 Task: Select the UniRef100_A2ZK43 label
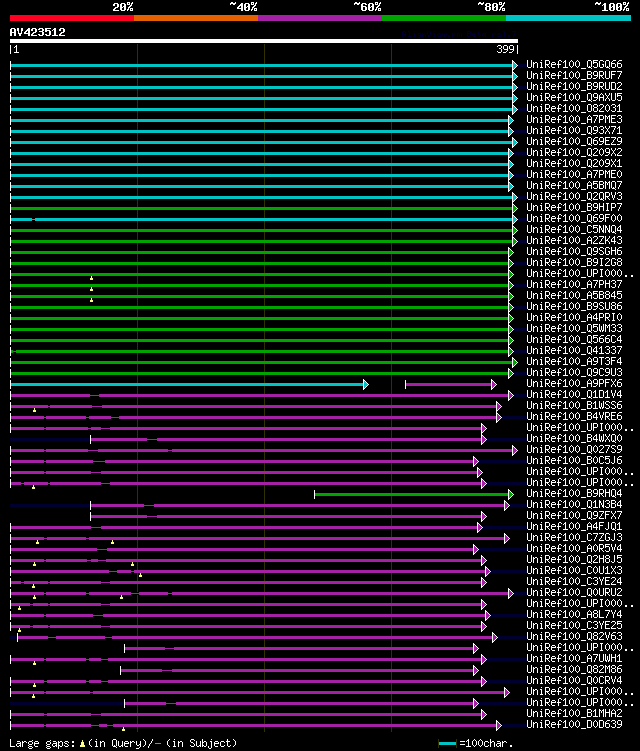574,240
